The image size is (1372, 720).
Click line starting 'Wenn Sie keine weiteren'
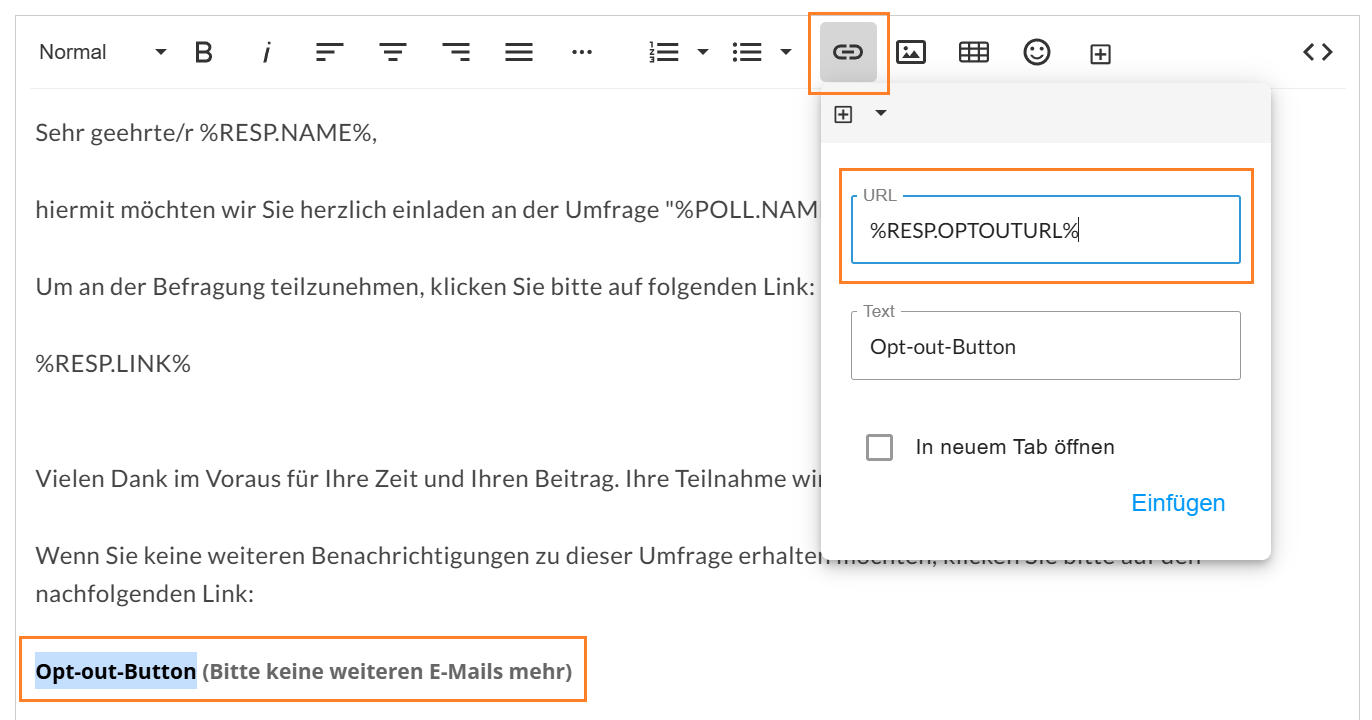(x=427, y=555)
